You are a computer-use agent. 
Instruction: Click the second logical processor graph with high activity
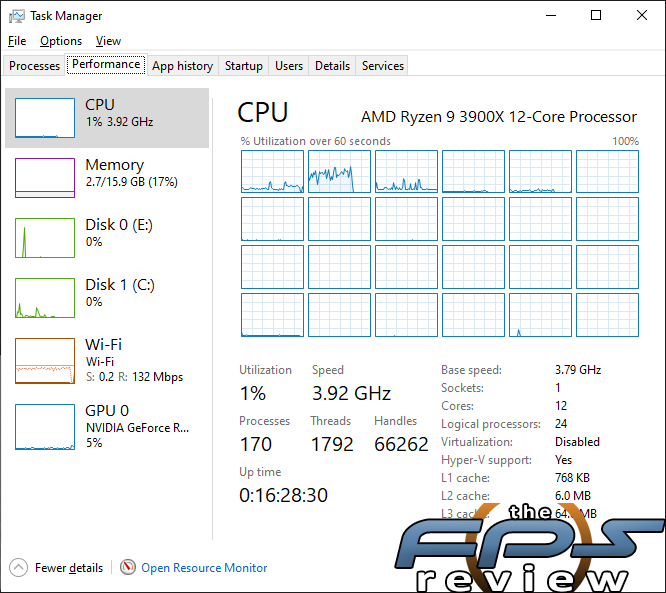point(339,171)
